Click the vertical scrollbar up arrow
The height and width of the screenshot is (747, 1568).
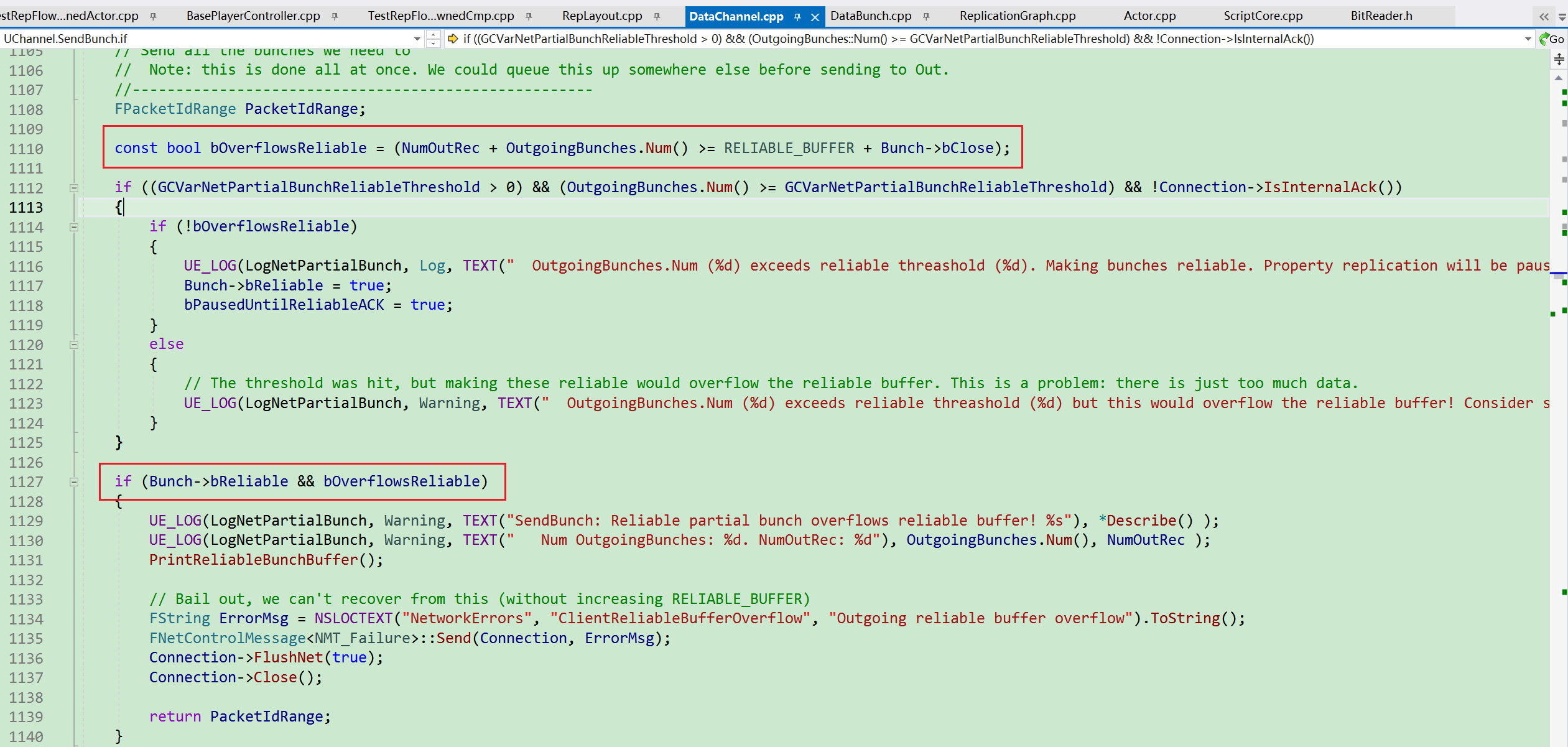[1559, 78]
